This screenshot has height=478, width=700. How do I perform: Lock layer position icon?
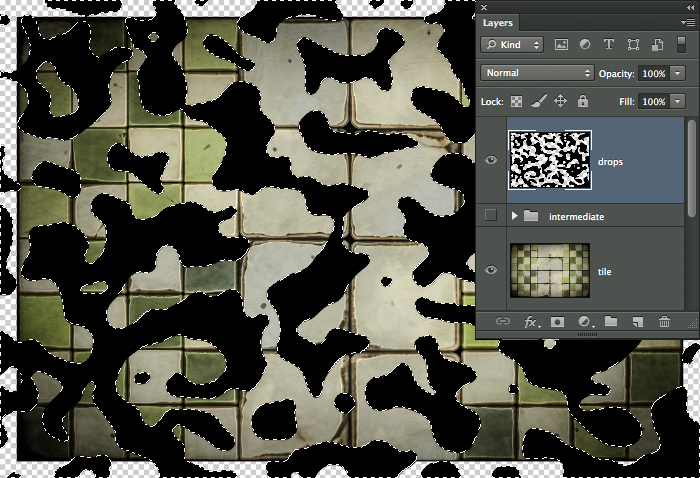click(560, 101)
